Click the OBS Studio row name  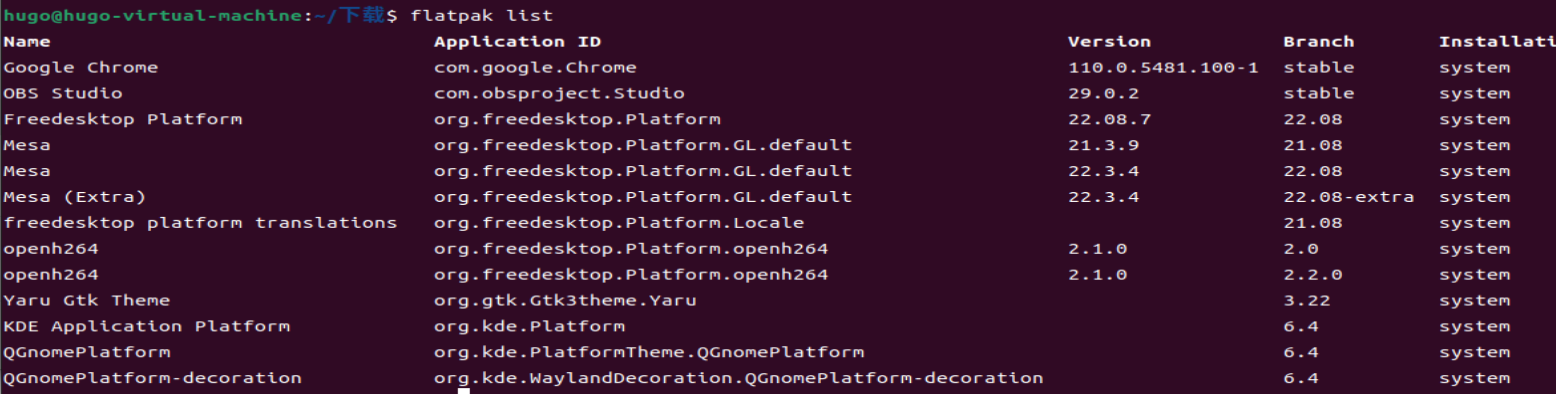pyautogui.click(x=63, y=94)
